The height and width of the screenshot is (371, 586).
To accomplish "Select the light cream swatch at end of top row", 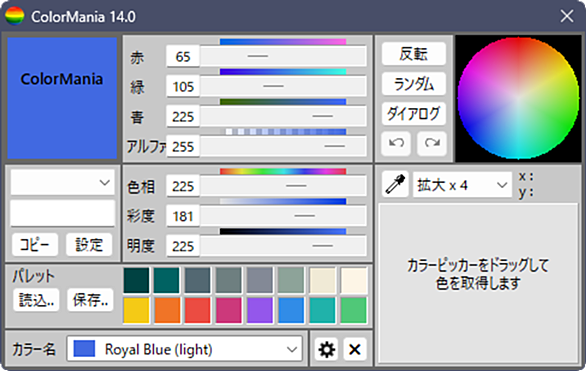I will tap(353, 280).
